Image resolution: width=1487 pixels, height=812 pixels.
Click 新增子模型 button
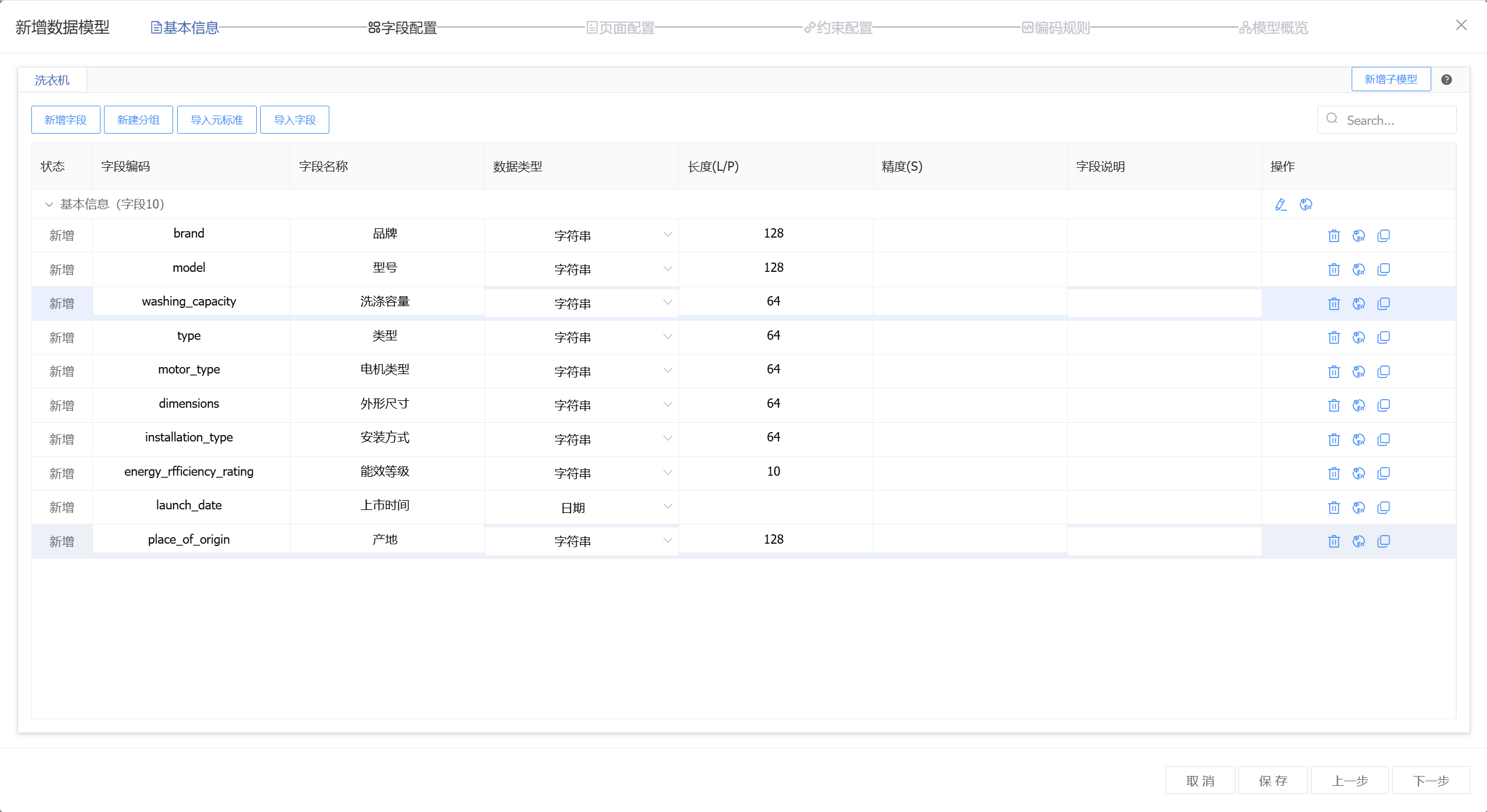pos(1391,79)
